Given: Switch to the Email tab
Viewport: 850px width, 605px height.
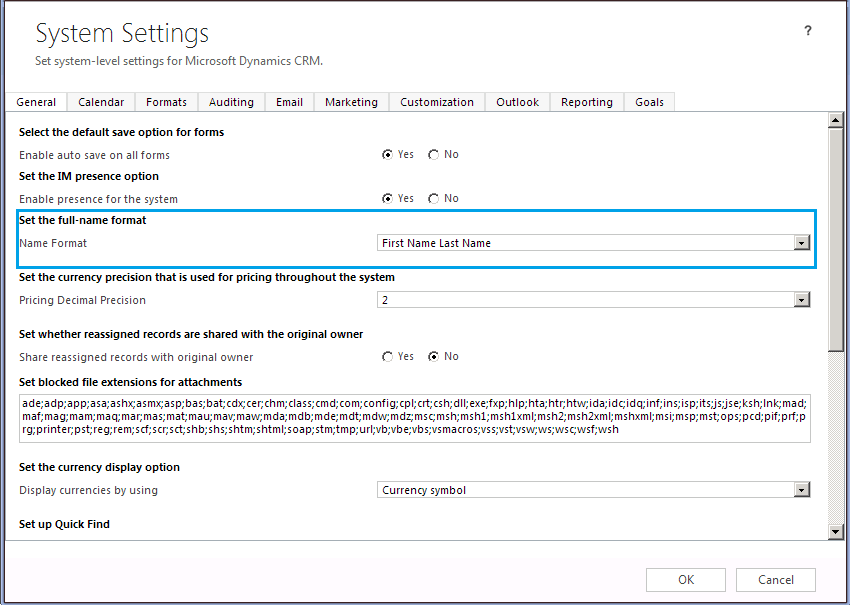Looking at the screenshot, I should coord(288,101).
